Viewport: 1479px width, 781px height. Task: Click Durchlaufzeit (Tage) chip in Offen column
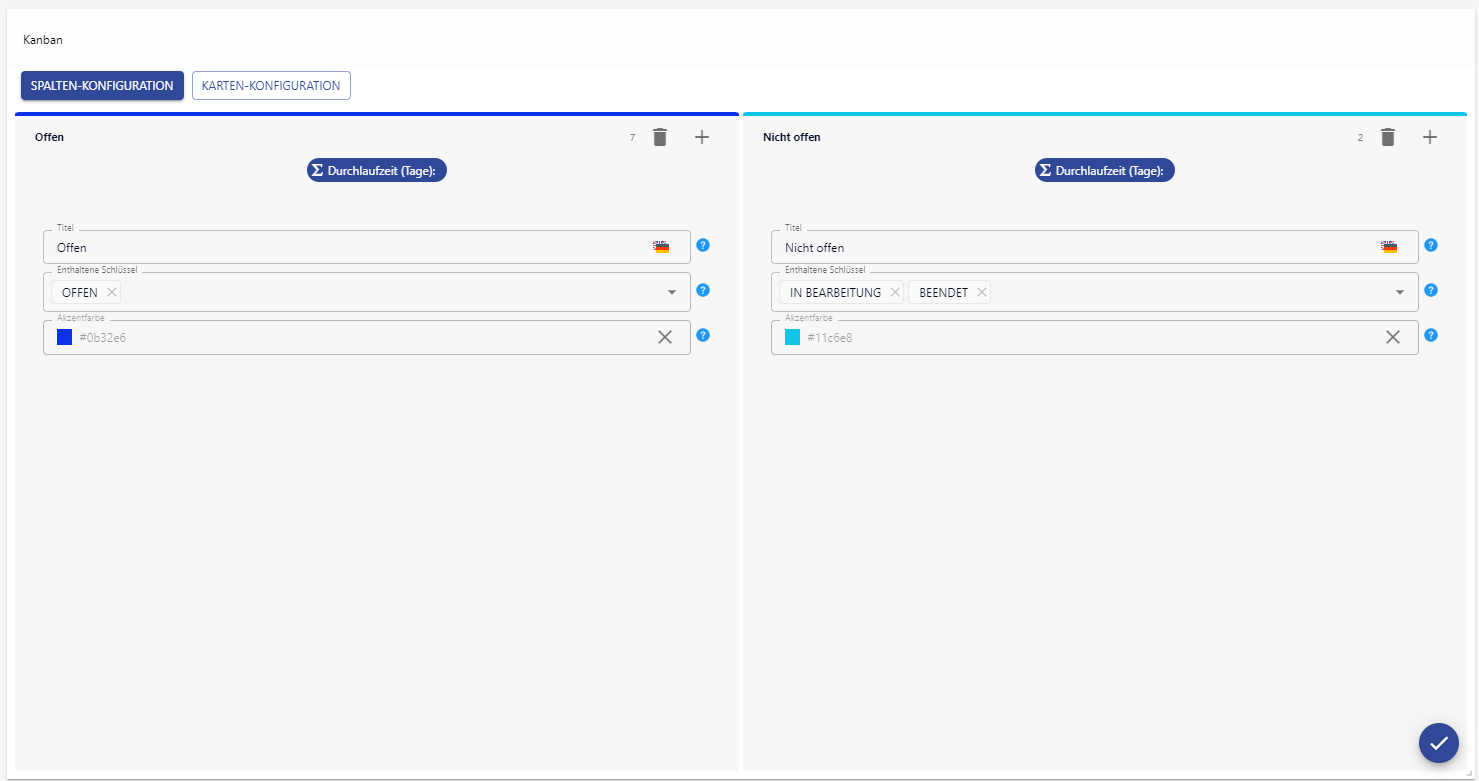377,171
